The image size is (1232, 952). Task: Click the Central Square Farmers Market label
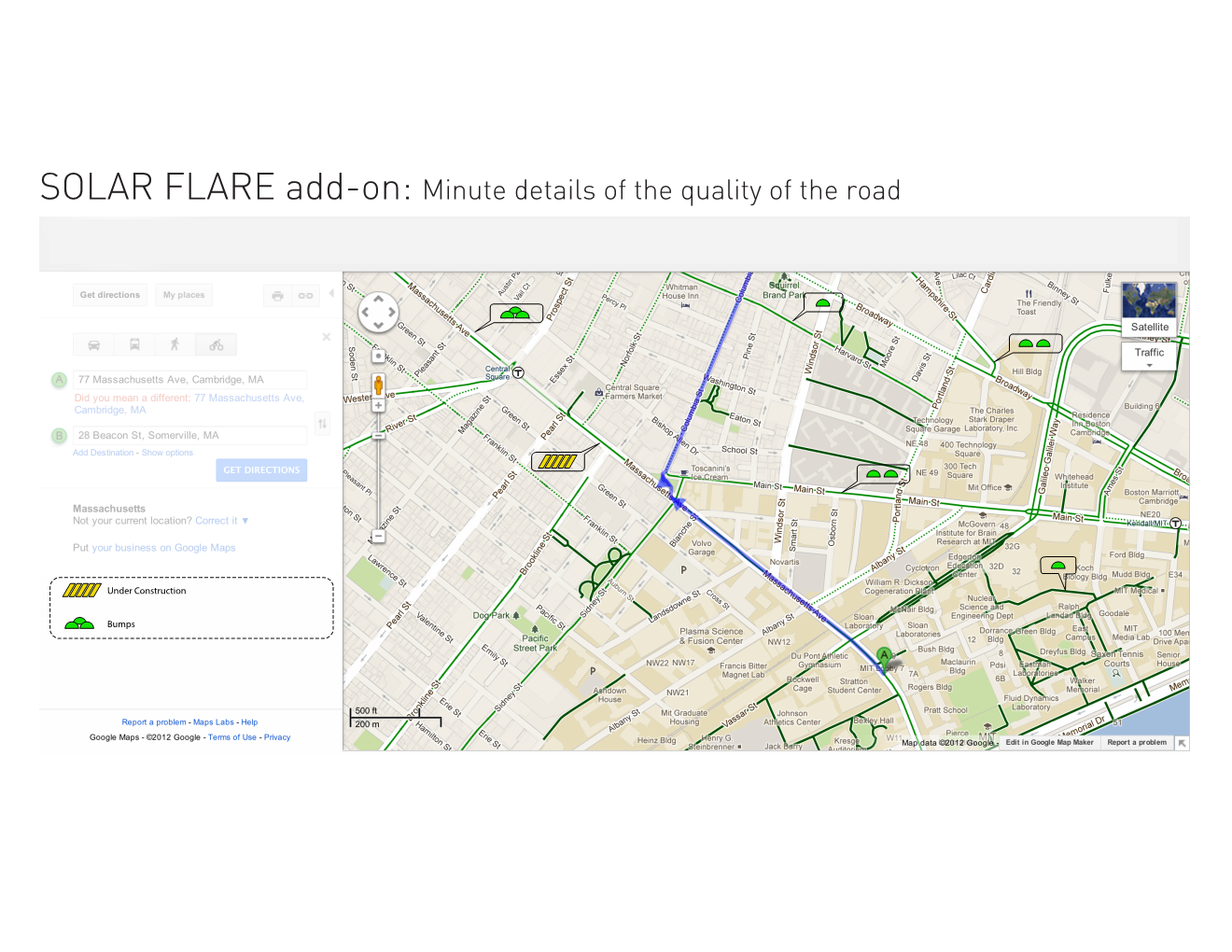634,392
